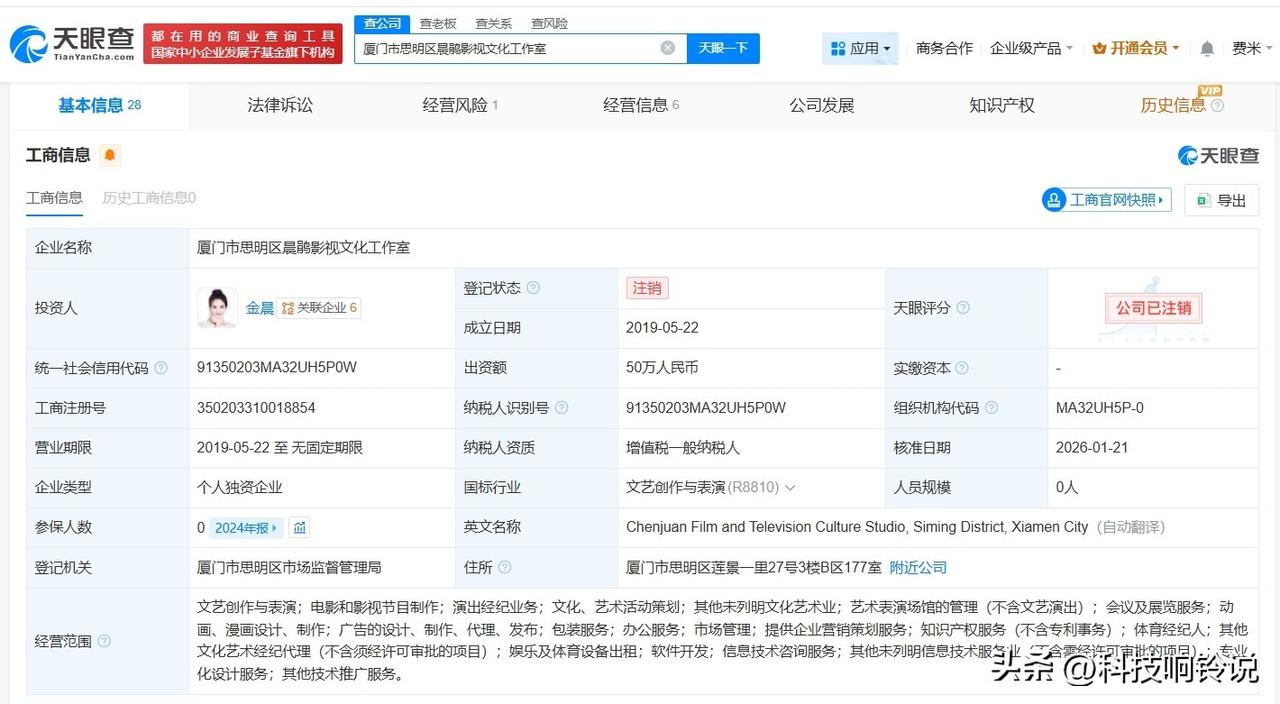Open notifications bell icon in header
The height and width of the screenshot is (704, 1280).
(x=1207, y=48)
